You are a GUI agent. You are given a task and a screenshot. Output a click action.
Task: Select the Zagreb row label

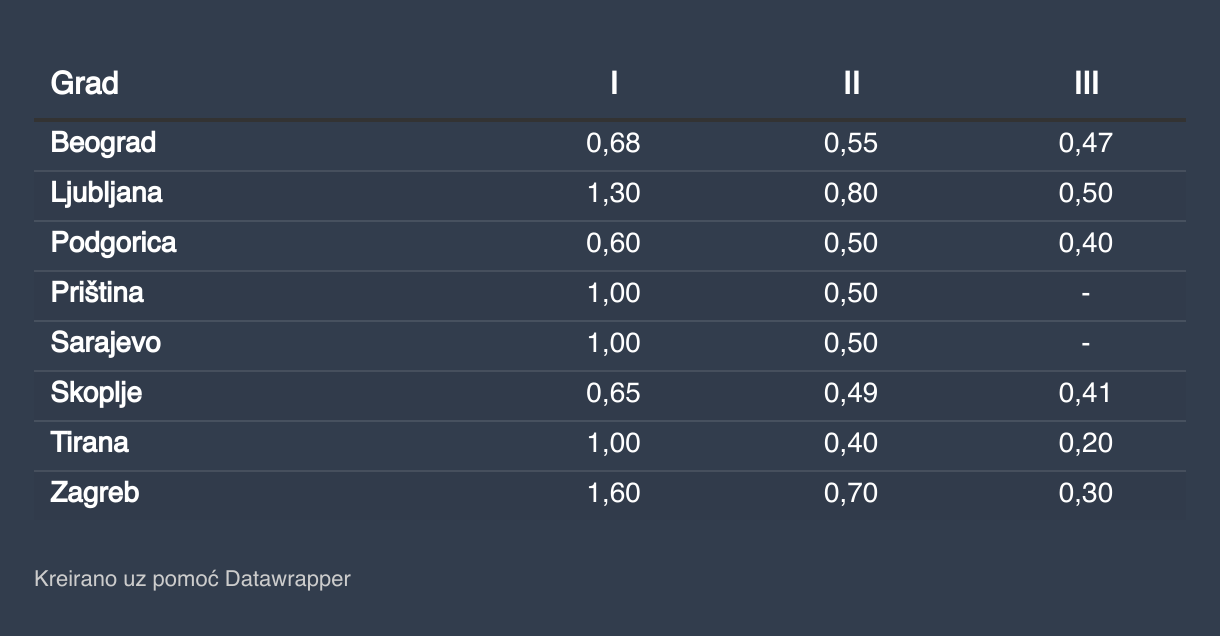[x=94, y=493]
